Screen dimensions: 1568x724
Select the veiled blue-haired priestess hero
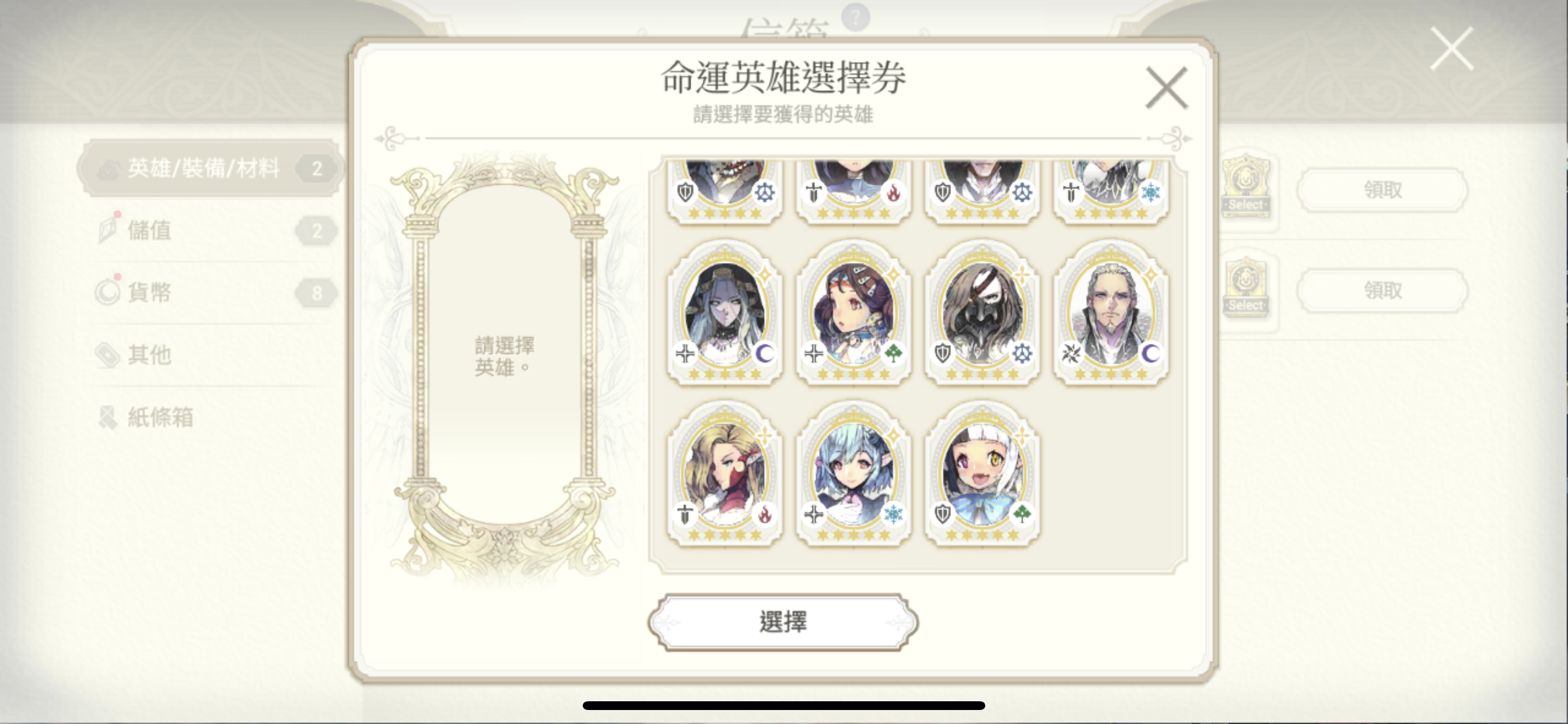724,312
